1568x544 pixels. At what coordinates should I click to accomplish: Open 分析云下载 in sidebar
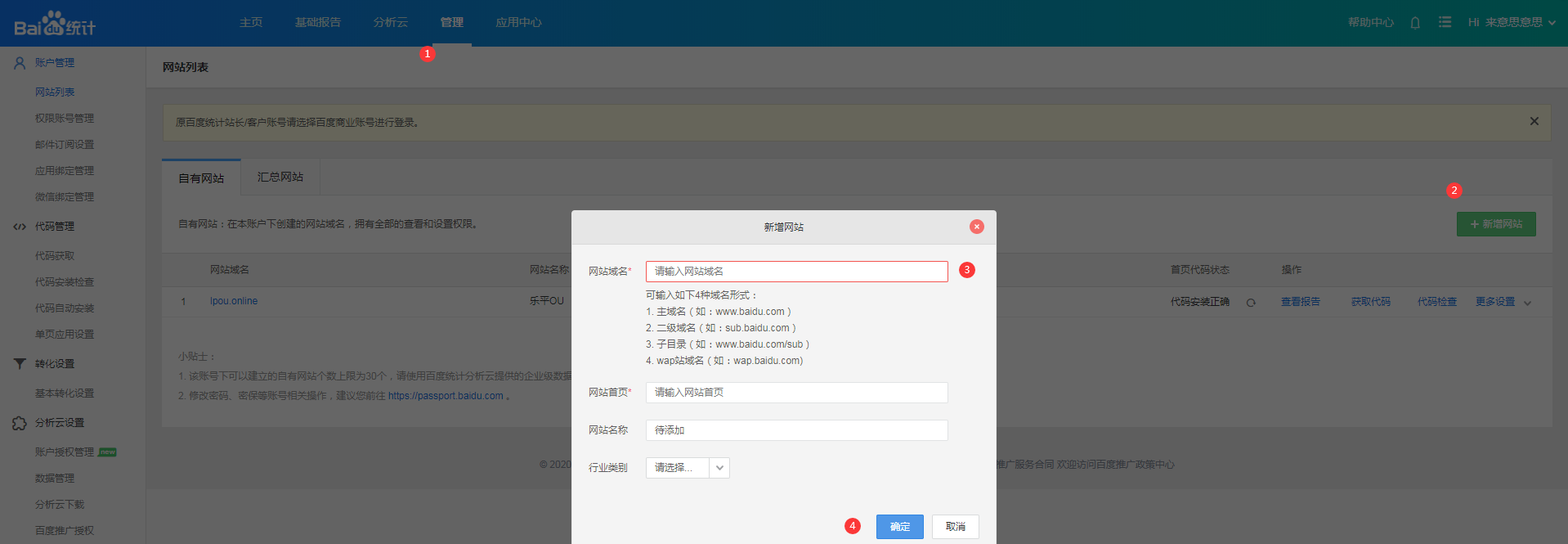click(x=60, y=505)
